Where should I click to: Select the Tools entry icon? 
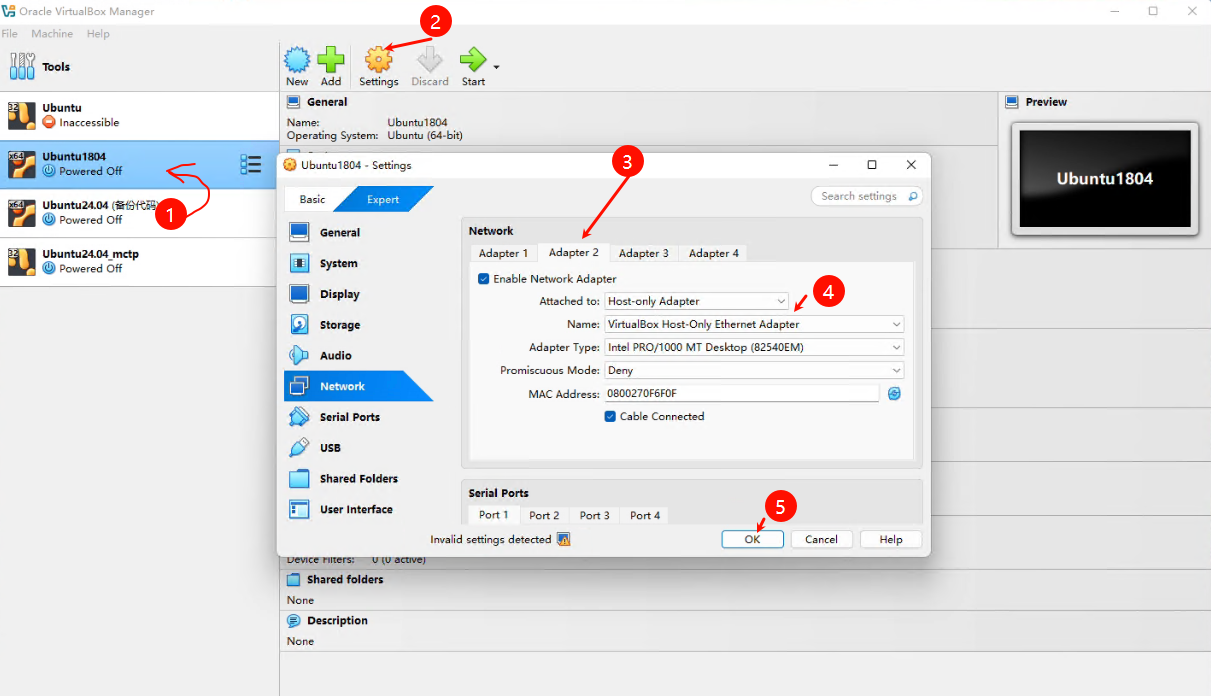point(22,67)
